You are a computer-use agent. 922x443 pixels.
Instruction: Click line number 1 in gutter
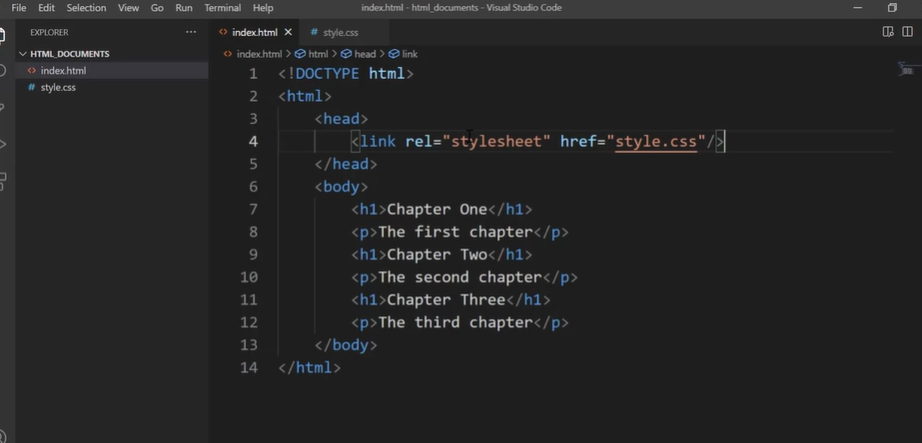(253, 74)
